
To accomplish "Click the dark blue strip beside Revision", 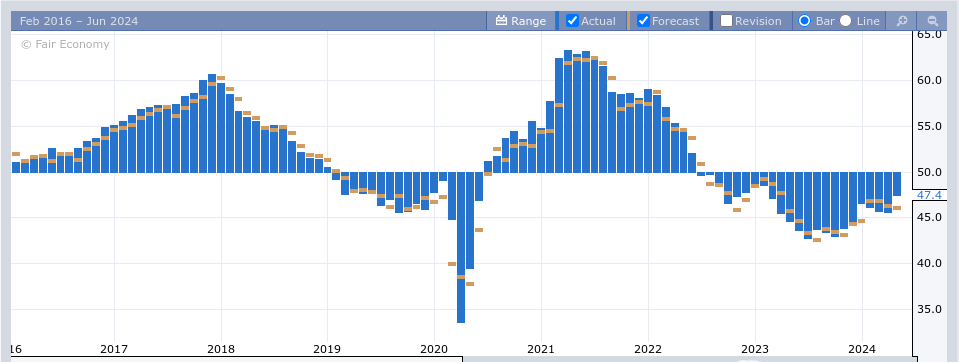I will pos(711,21).
